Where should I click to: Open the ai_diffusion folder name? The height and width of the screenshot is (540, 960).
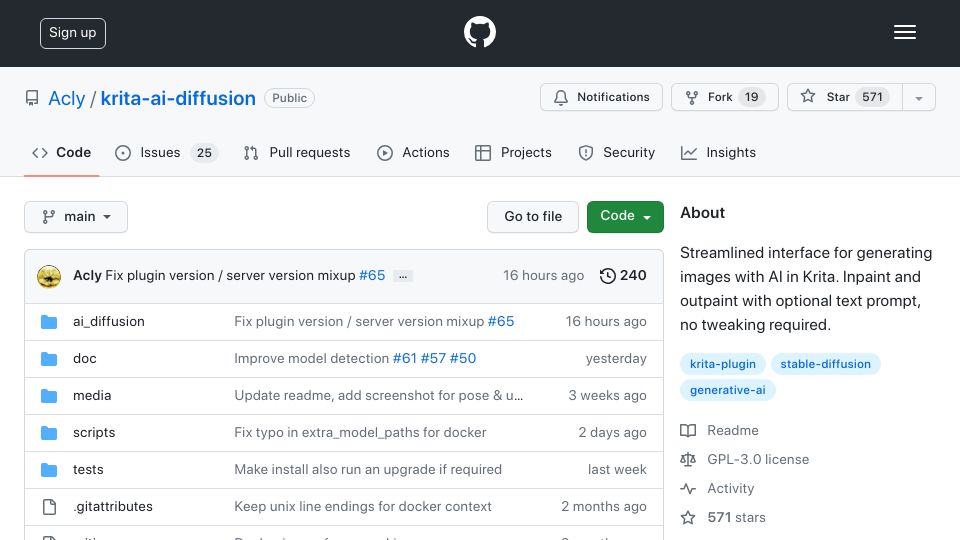click(x=109, y=321)
